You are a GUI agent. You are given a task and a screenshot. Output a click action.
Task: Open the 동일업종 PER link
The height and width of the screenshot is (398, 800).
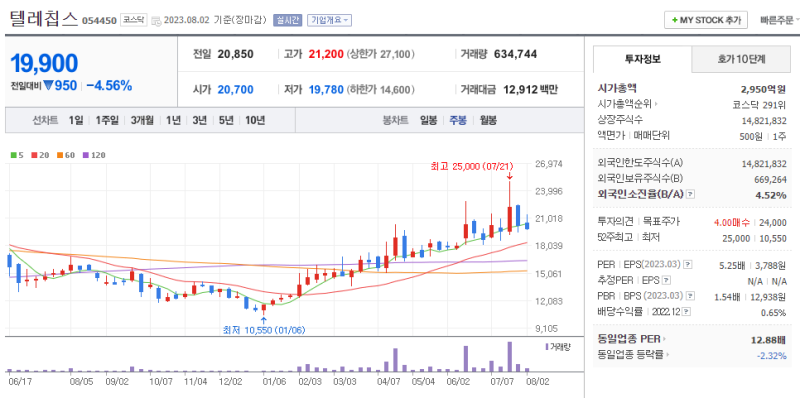(x=632, y=339)
